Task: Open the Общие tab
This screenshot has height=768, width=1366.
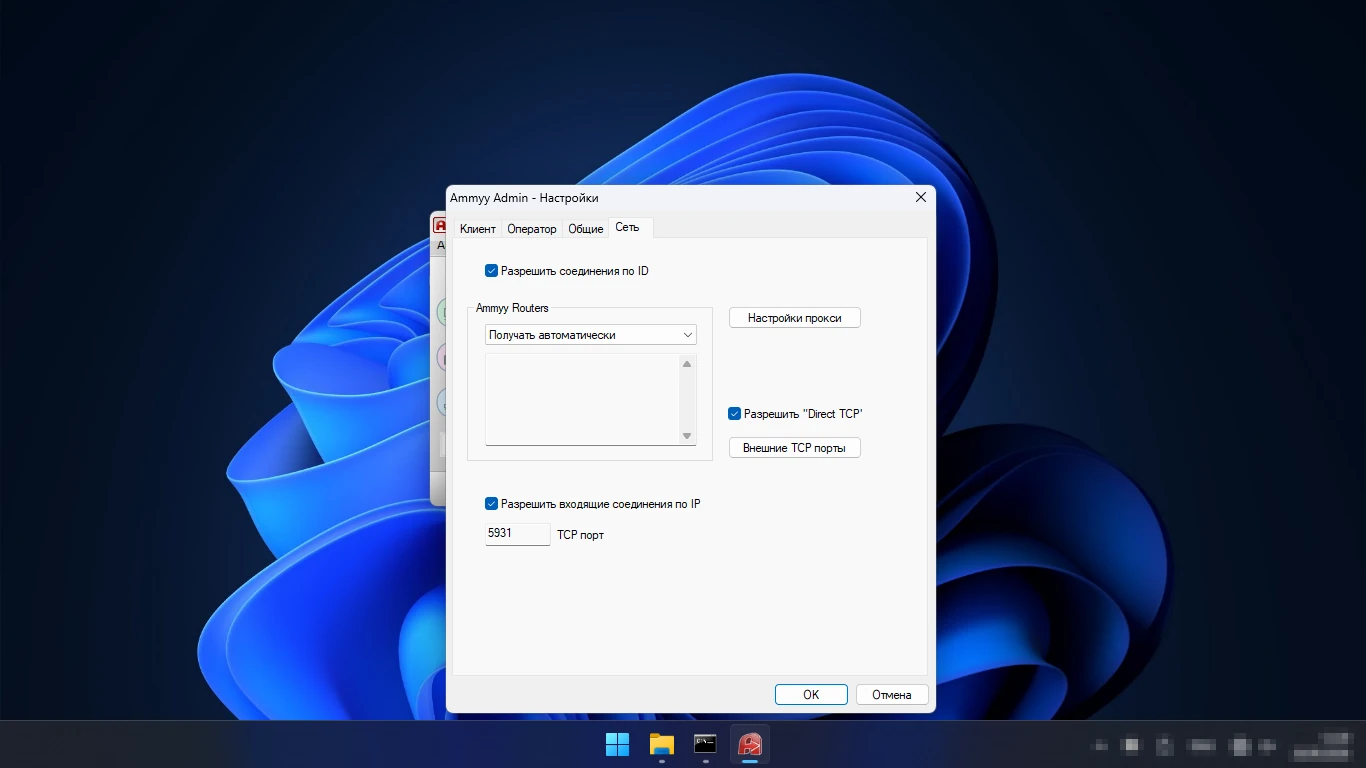Action: [x=586, y=229]
